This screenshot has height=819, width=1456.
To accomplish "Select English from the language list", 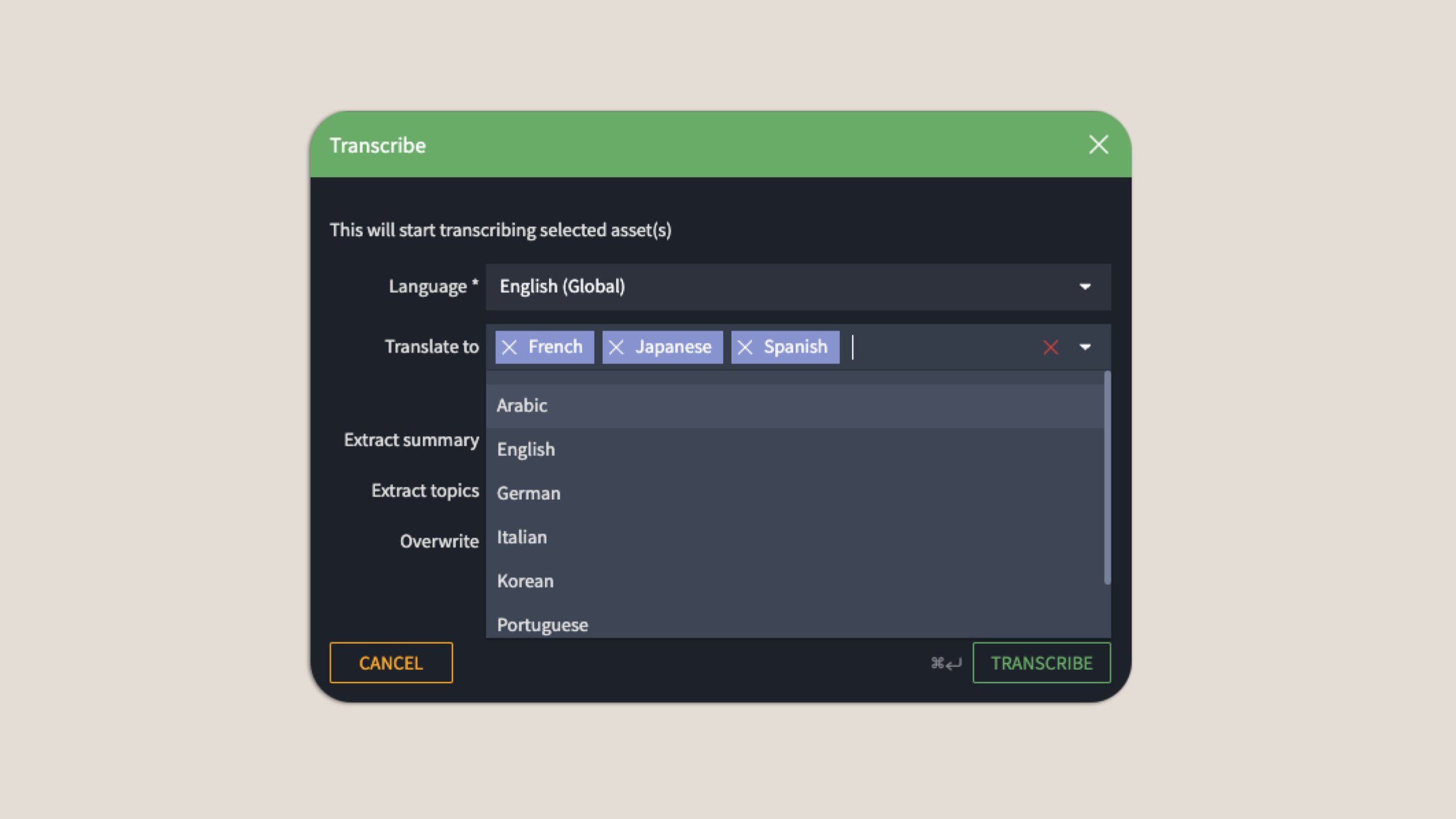I will (x=795, y=450).
